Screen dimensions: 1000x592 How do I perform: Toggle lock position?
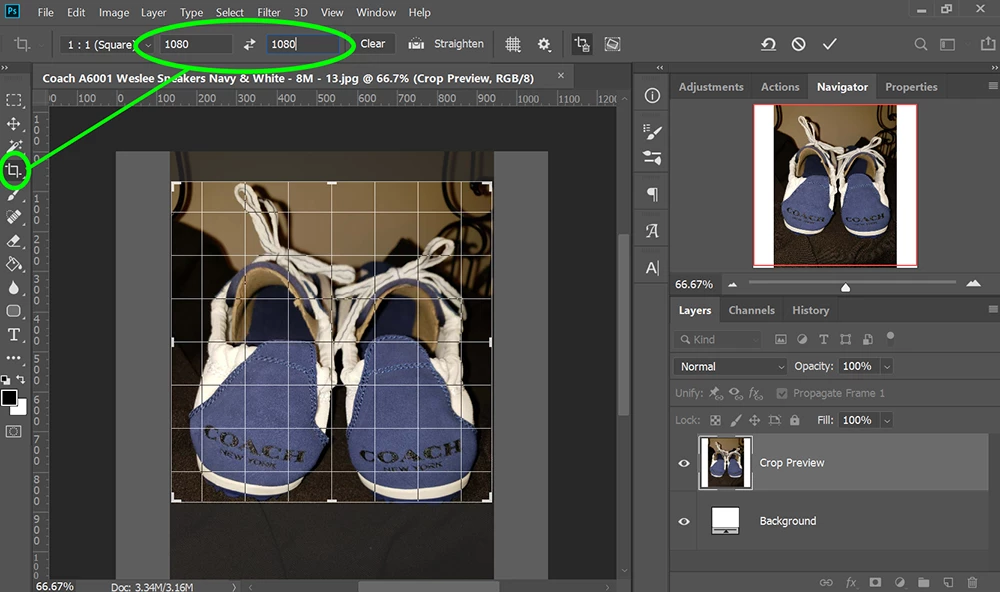[x=754, y=420]
